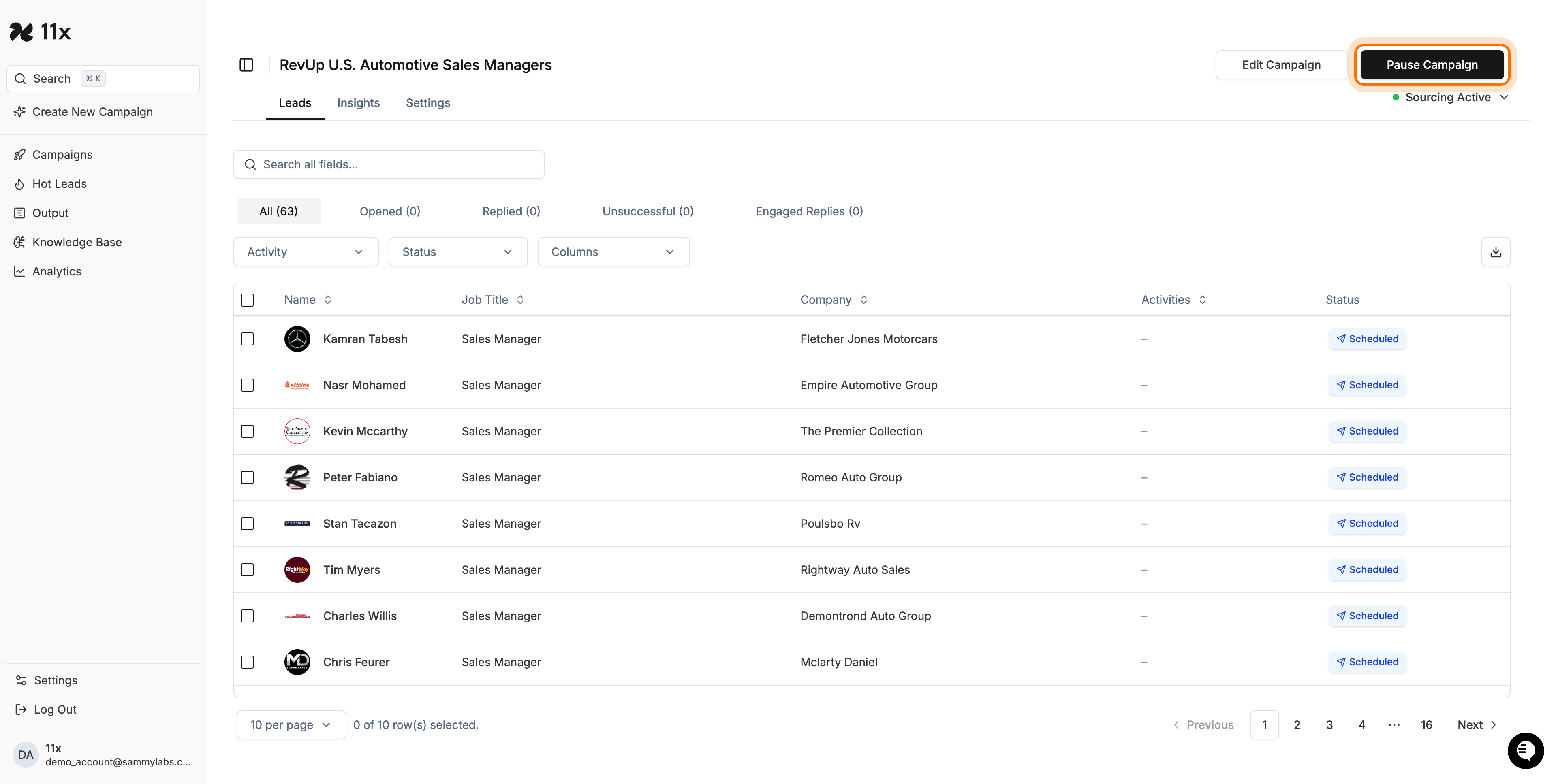Sort by Company column arrows

pyautogui.click(x=864, y=299)
